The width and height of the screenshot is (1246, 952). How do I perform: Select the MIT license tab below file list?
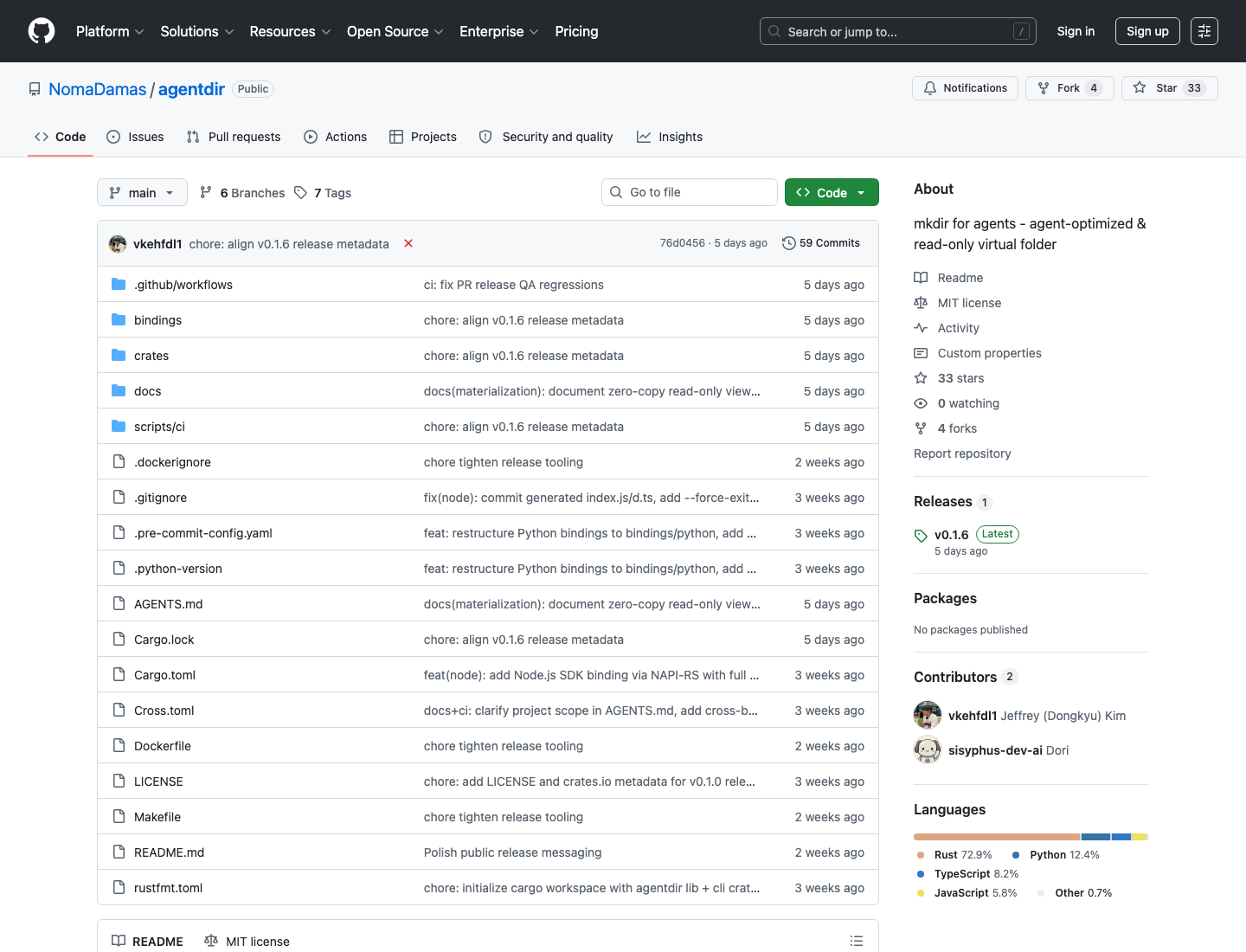tap(247, 941)
